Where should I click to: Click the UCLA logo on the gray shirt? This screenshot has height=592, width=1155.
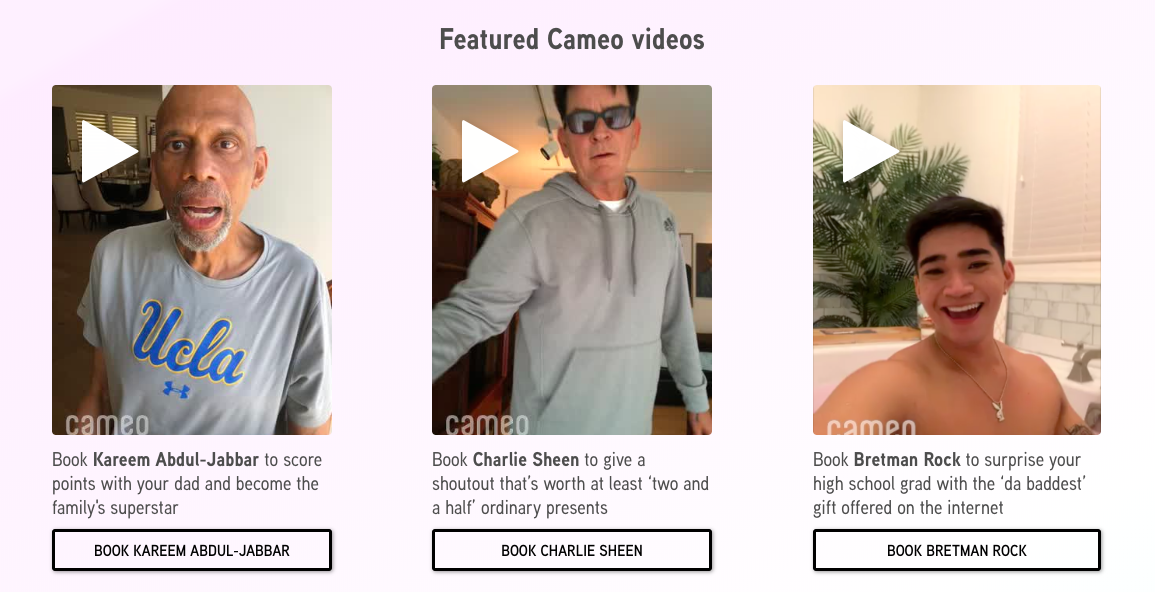[x=189, y=342]
